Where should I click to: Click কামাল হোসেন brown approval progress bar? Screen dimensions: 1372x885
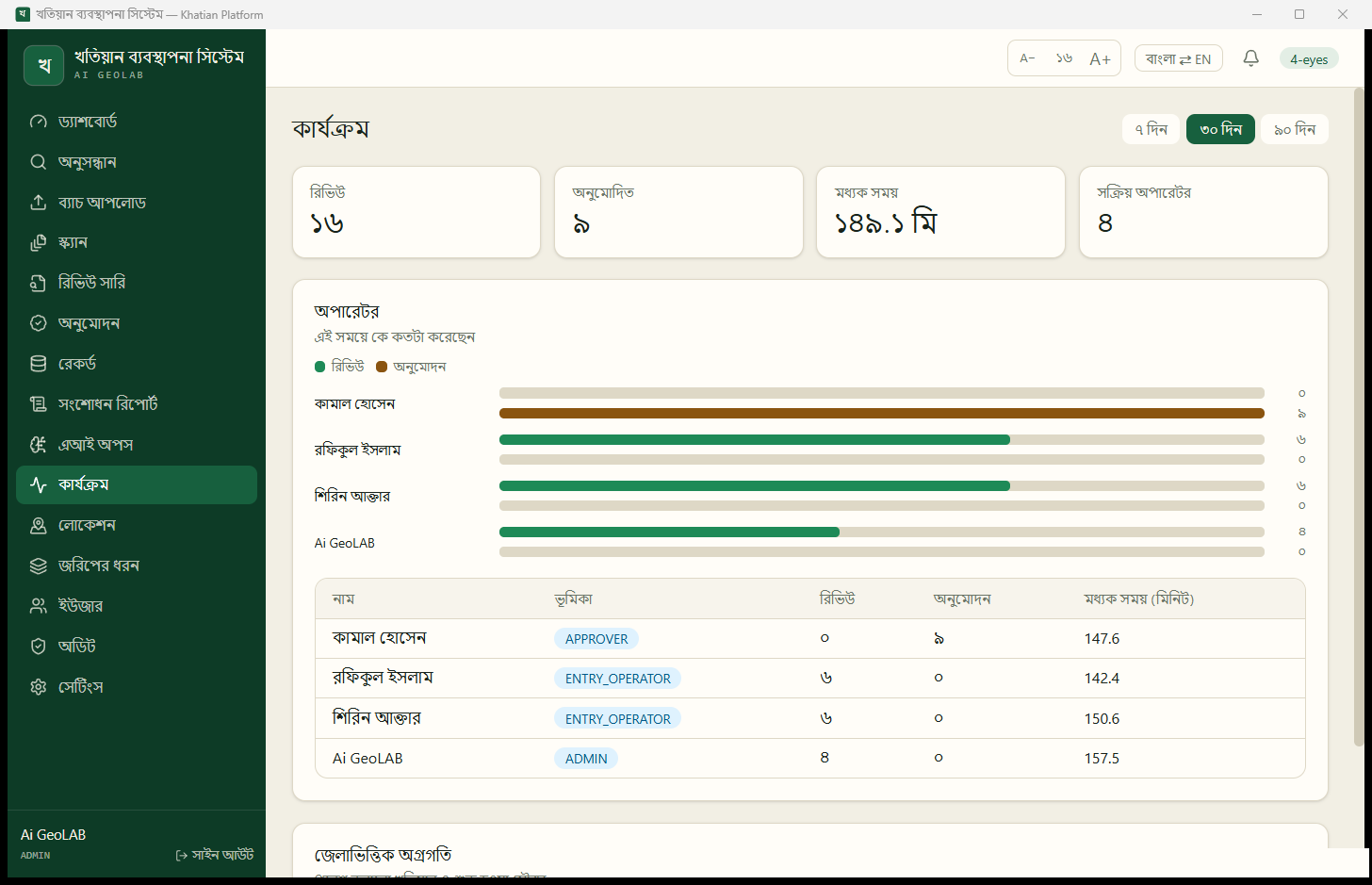tap(882, 414)
